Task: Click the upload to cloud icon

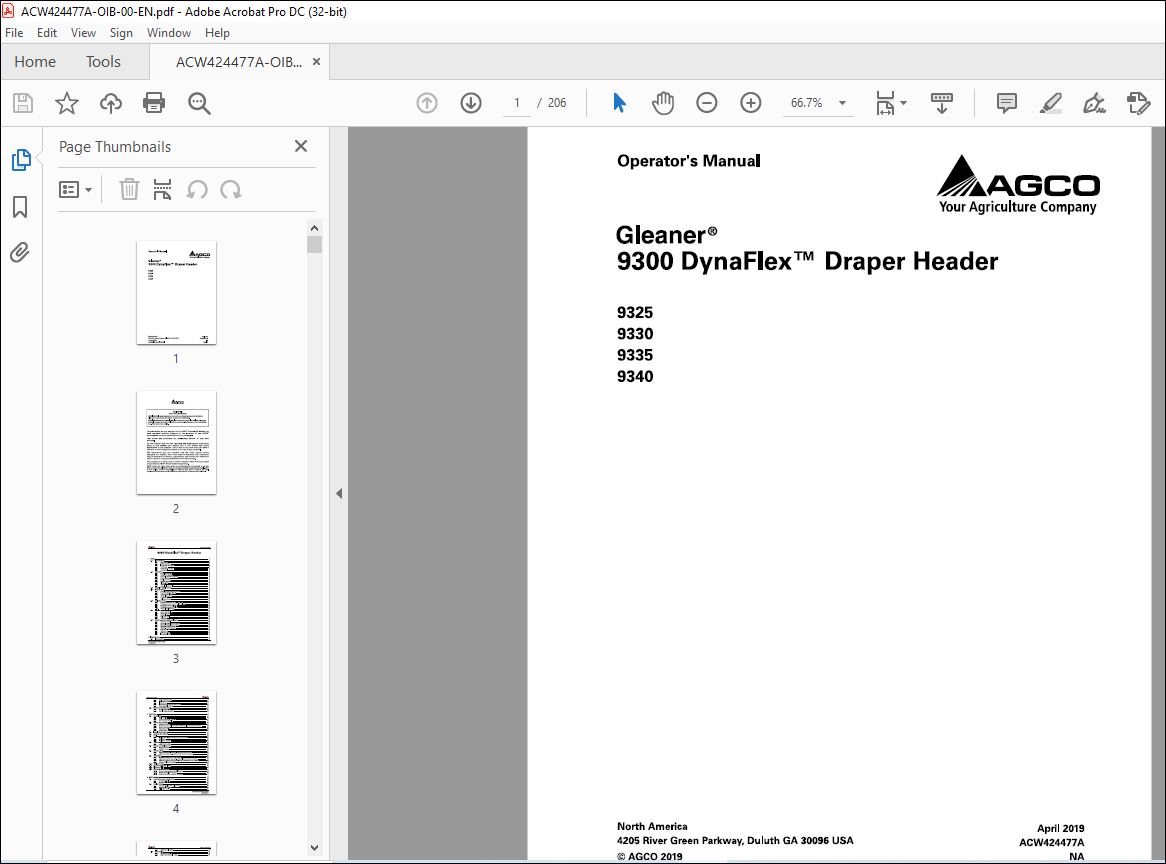Action: (x=111, y=103)
